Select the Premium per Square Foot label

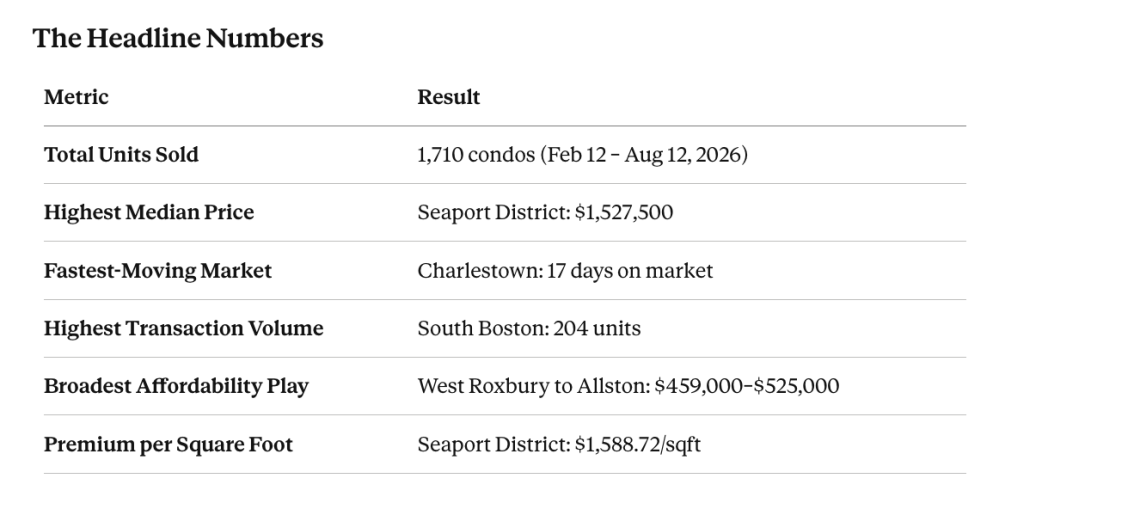pyautogui.click(x=169, y=444)
